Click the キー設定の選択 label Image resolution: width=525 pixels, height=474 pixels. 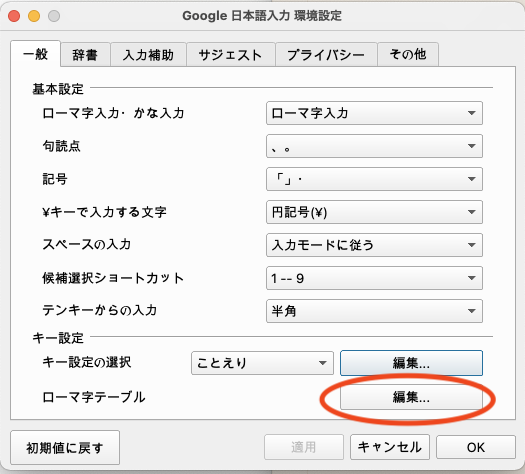point(86,362)
